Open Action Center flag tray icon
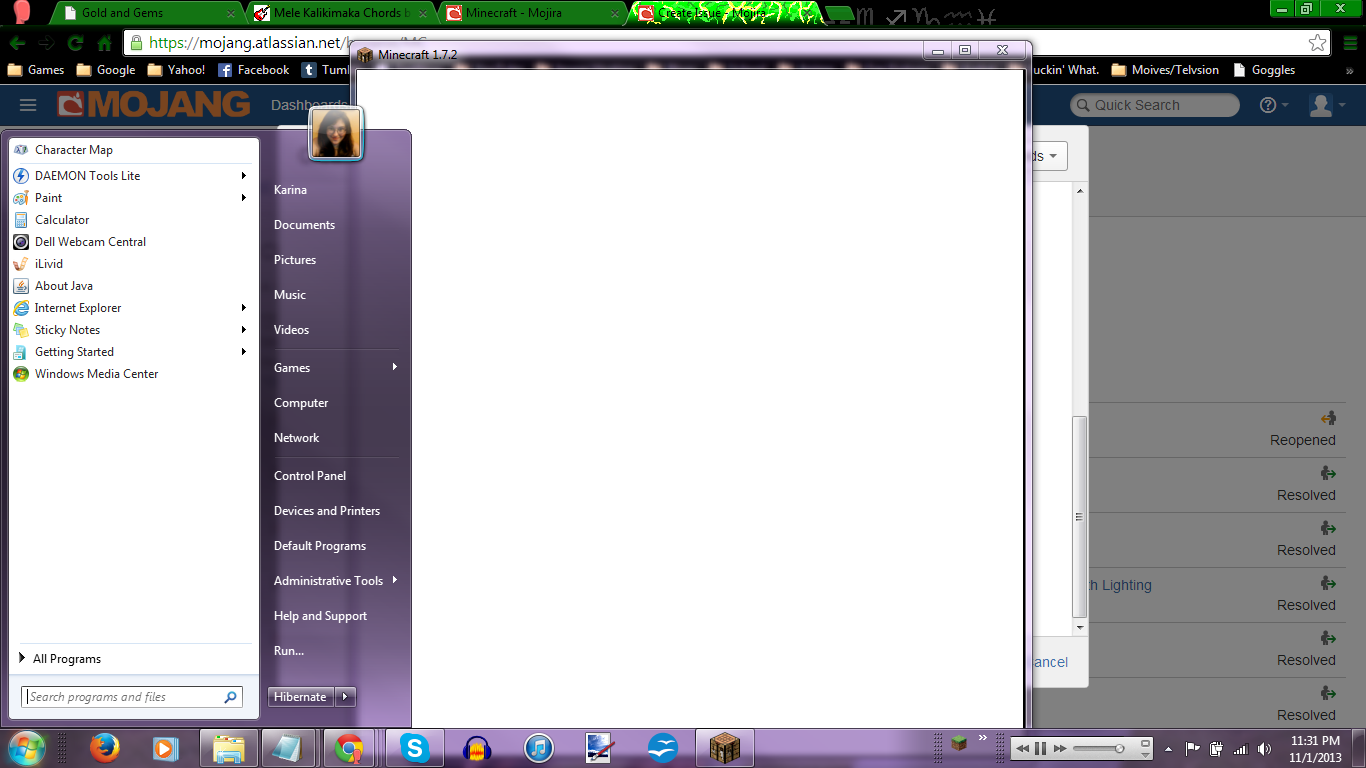 pyautogui.click(x=1193, y=748)
